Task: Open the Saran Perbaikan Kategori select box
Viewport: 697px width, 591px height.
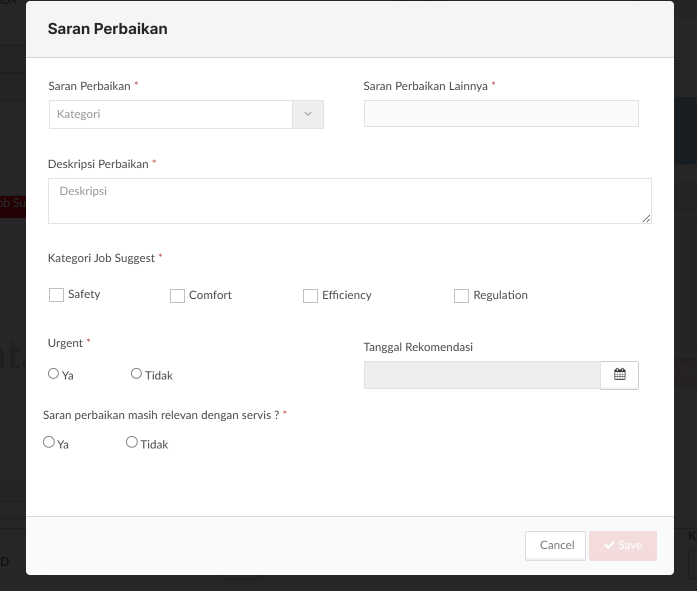Action: [x=170, y=114]
